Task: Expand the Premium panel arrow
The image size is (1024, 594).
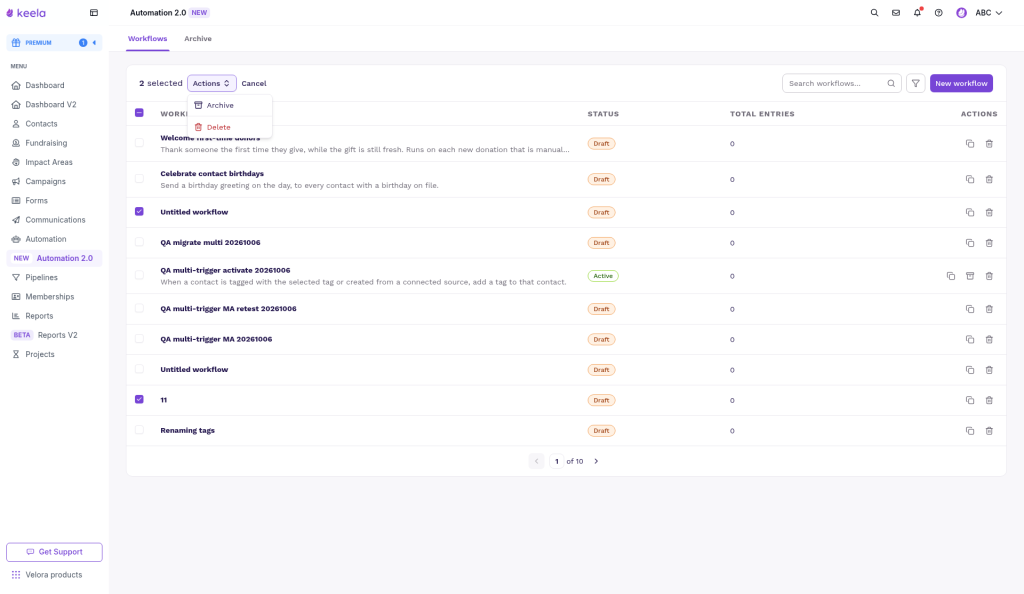Action: tap(94, 42)
